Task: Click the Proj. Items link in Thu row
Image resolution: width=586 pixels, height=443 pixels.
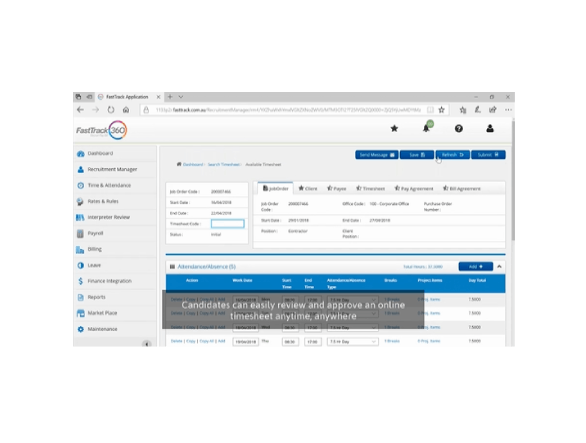Action: click(x=429, y=341)
